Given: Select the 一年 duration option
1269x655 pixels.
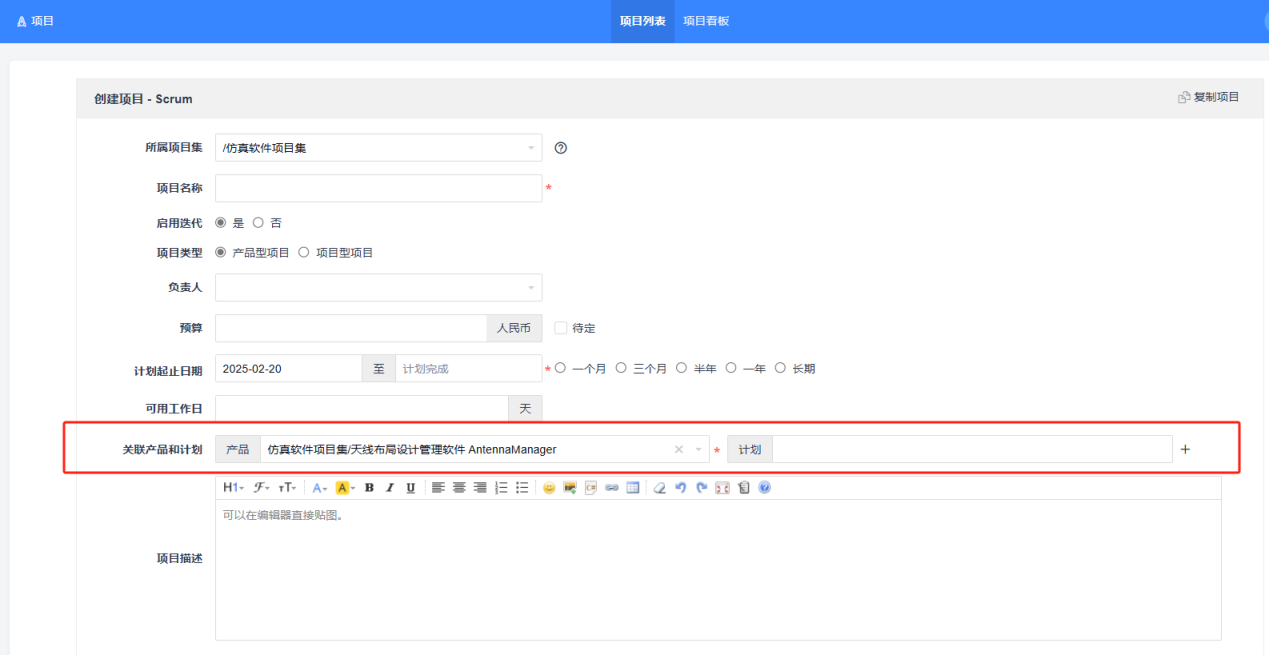Looking at the screenshot, I should (x=731, y=368).
